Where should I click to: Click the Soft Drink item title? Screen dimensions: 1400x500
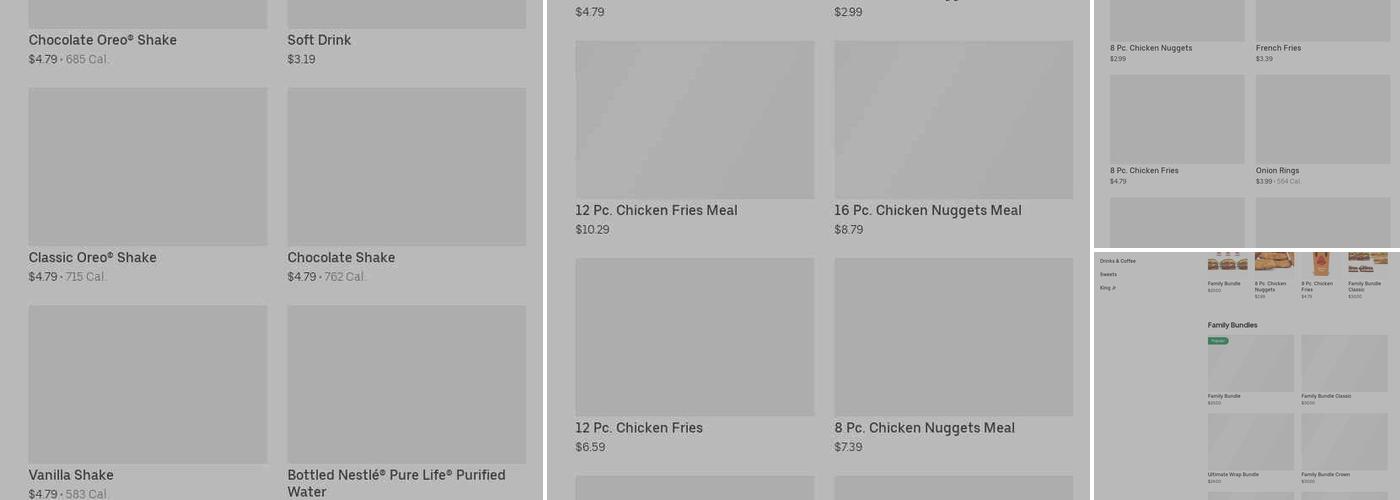(x=319, y=40)
